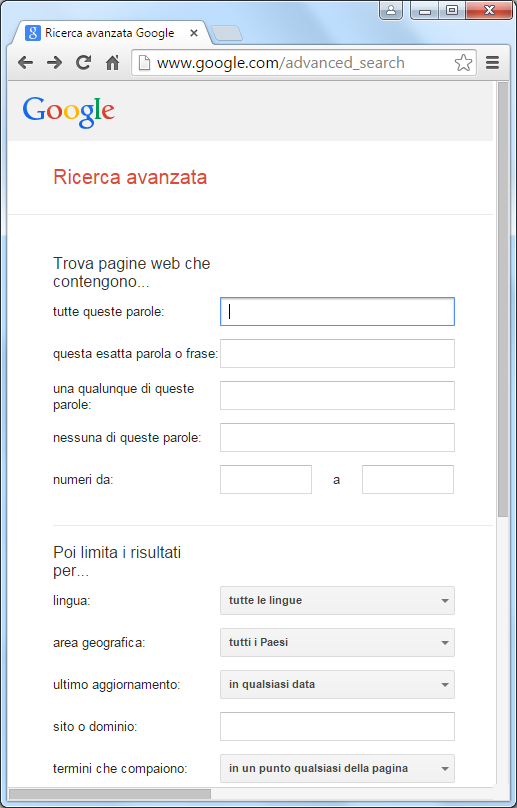Go forward with the browser arrow
This screenshot has width=517, height=808.
pyautogui.click(x=54, y=63)
